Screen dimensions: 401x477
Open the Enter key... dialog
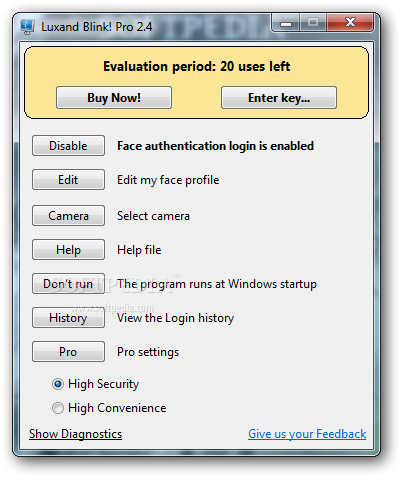tap(279, 98)
